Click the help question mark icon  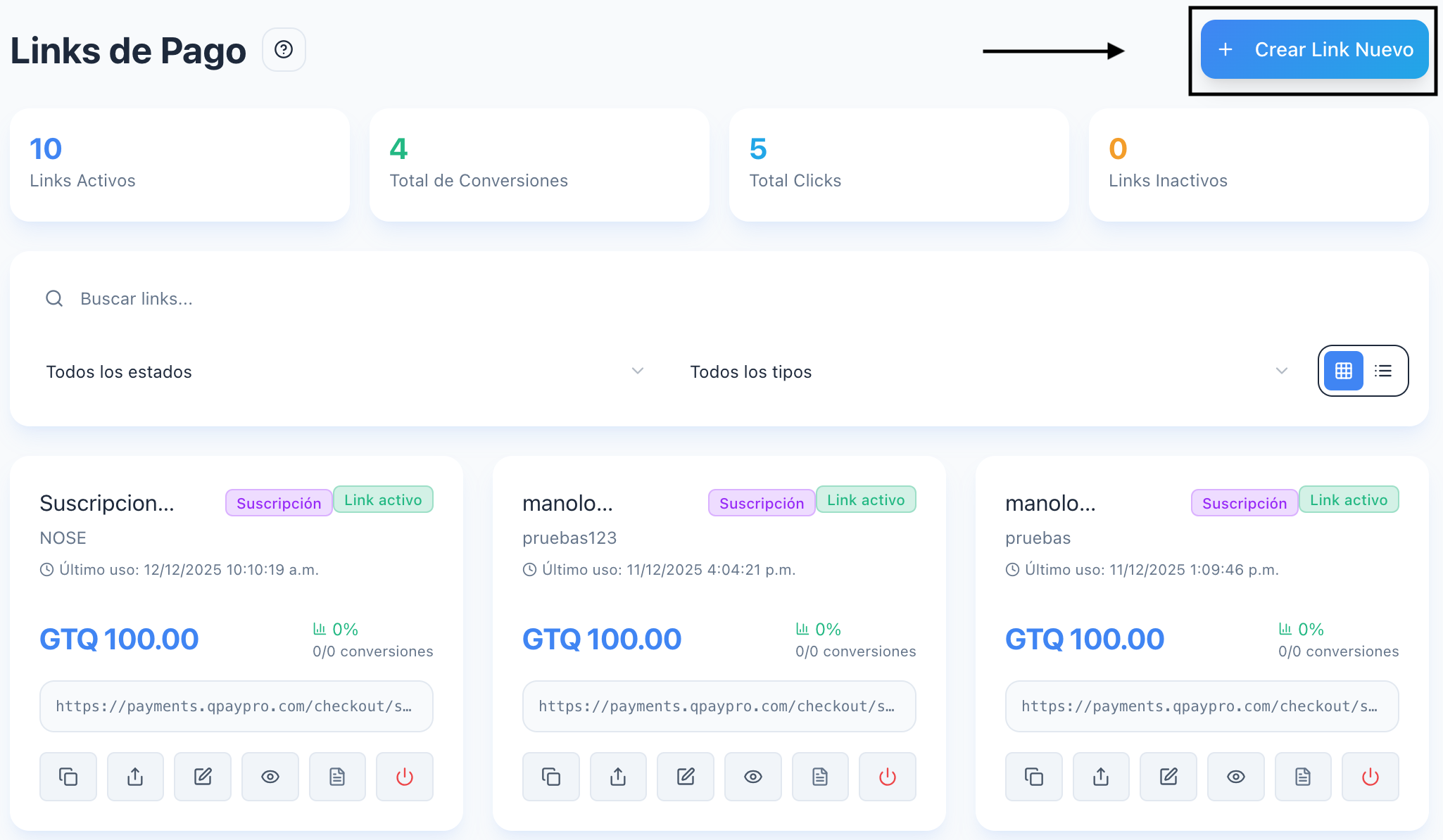coord(284,49)
